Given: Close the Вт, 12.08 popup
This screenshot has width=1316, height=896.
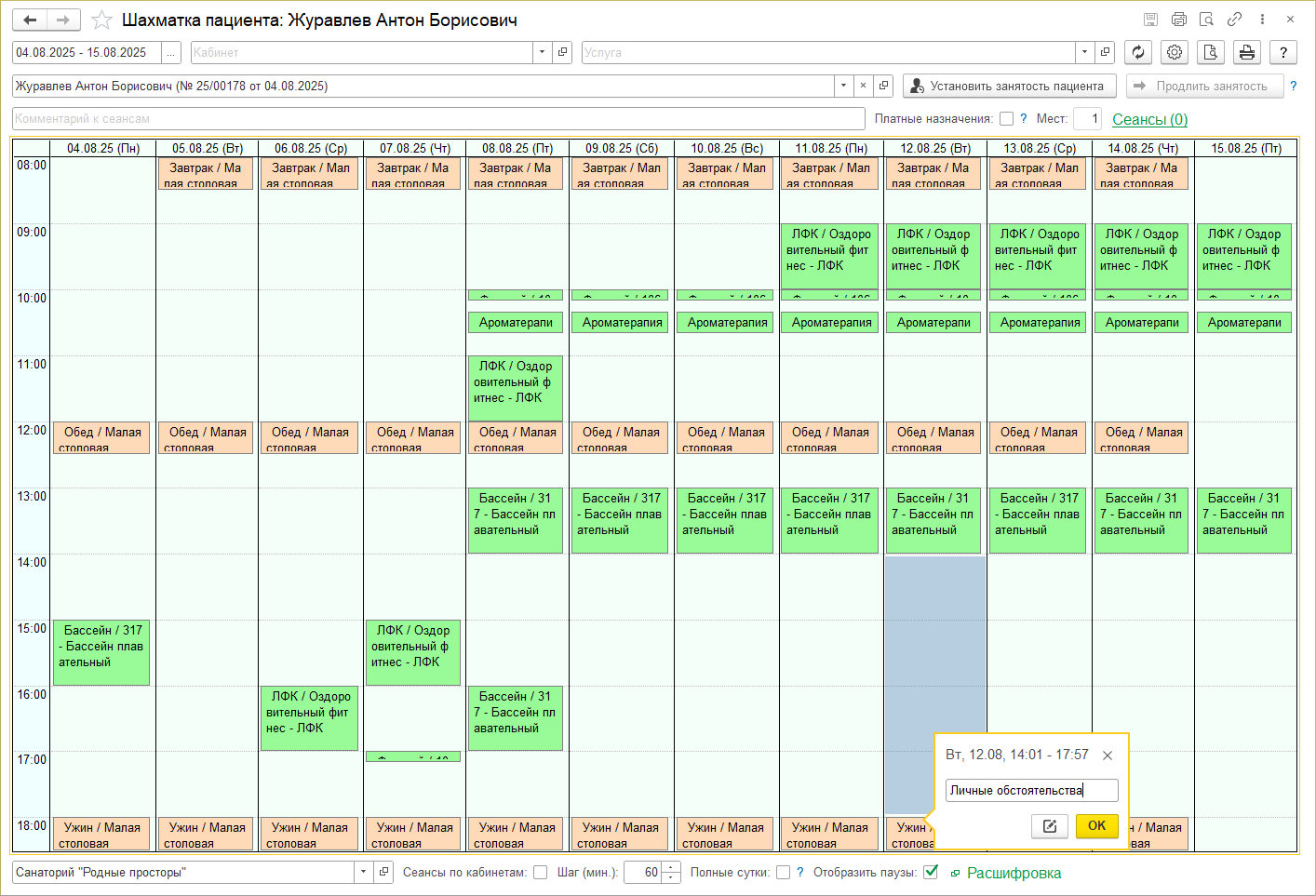Looking at the screenshot, I should point(1108,756).
